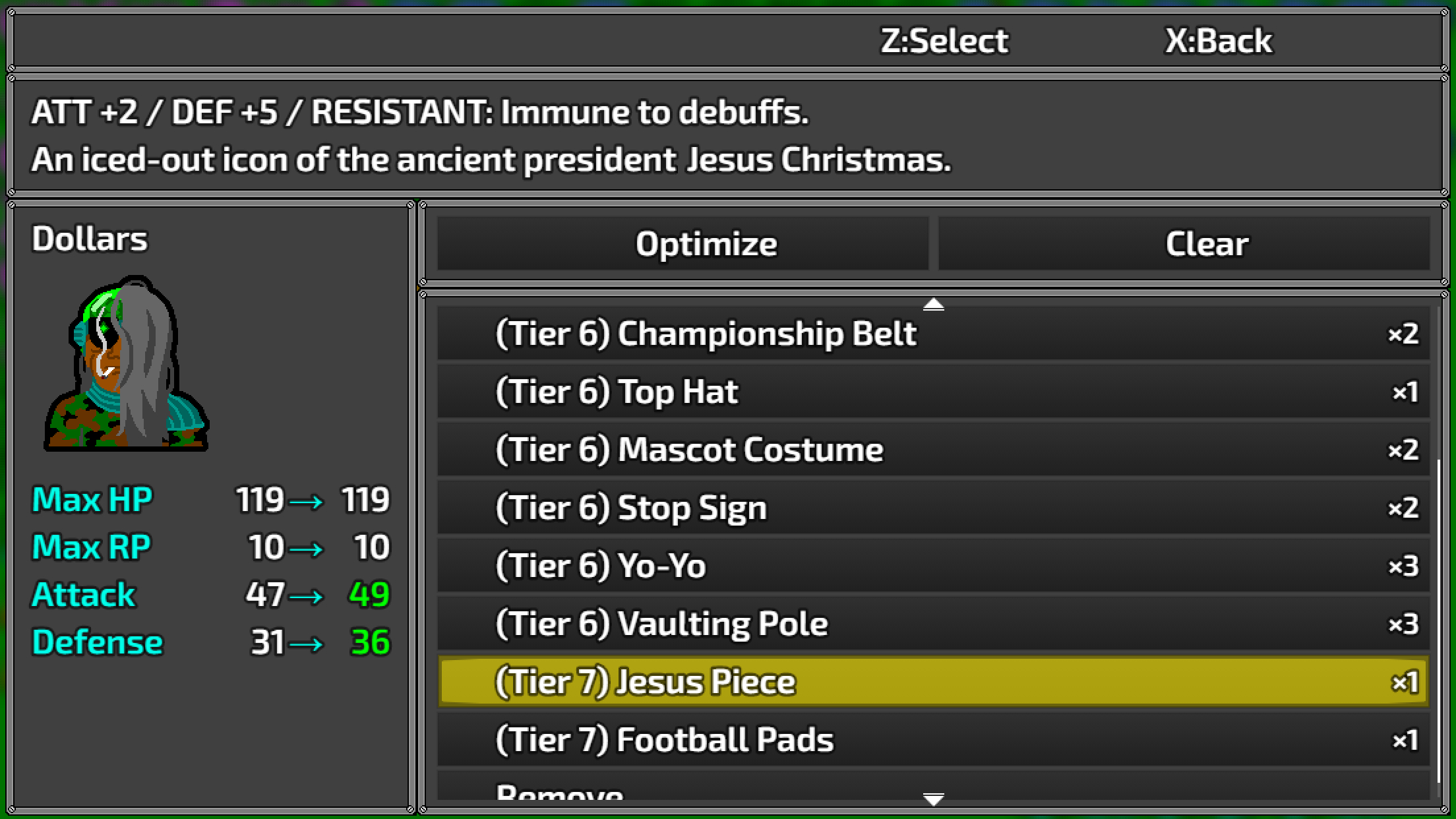Click the X:Back control hint
The width and height of the screenshot is (1456, 819).
(1218, 41)
